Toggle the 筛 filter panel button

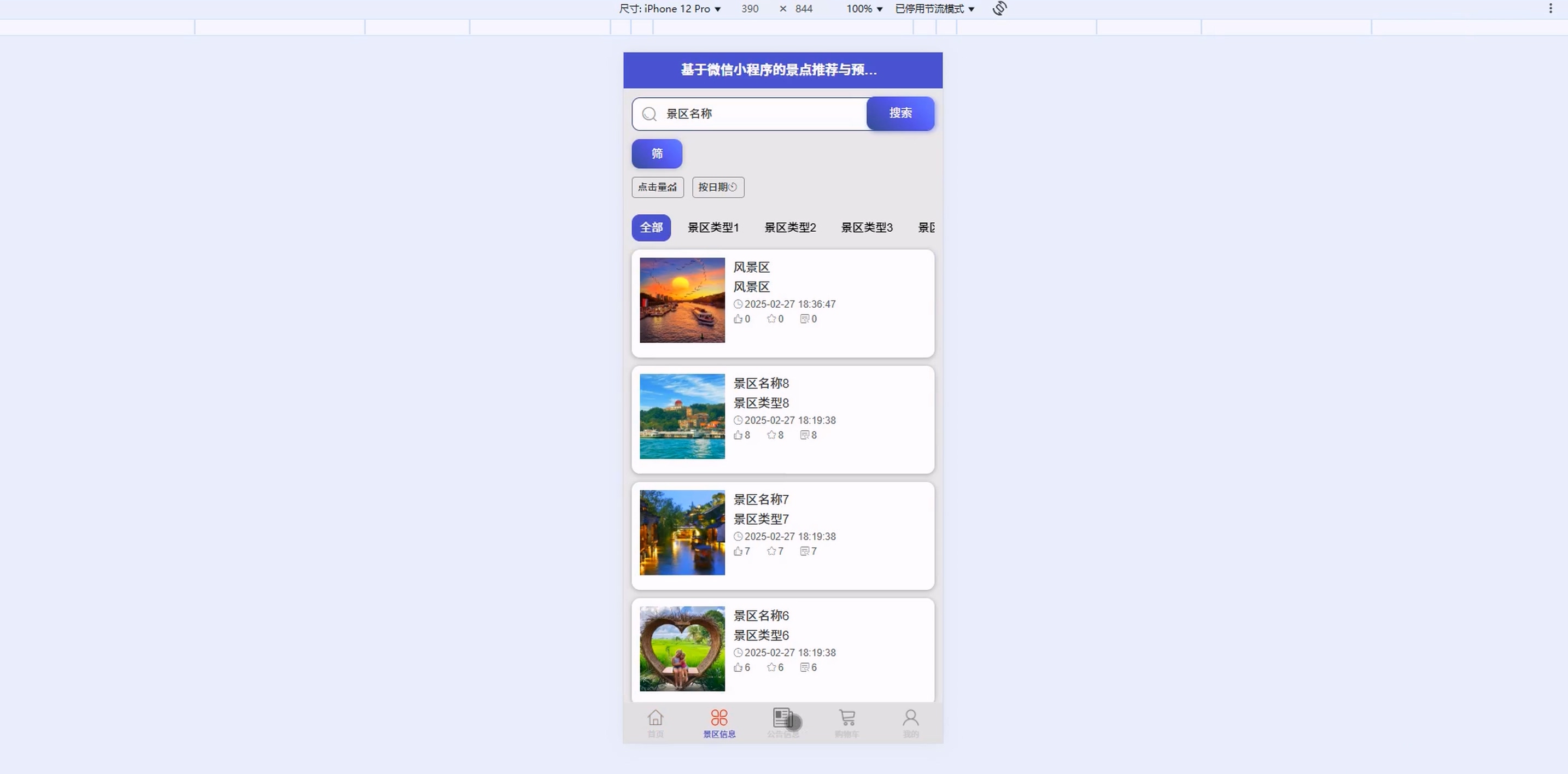tap(657, 154)
